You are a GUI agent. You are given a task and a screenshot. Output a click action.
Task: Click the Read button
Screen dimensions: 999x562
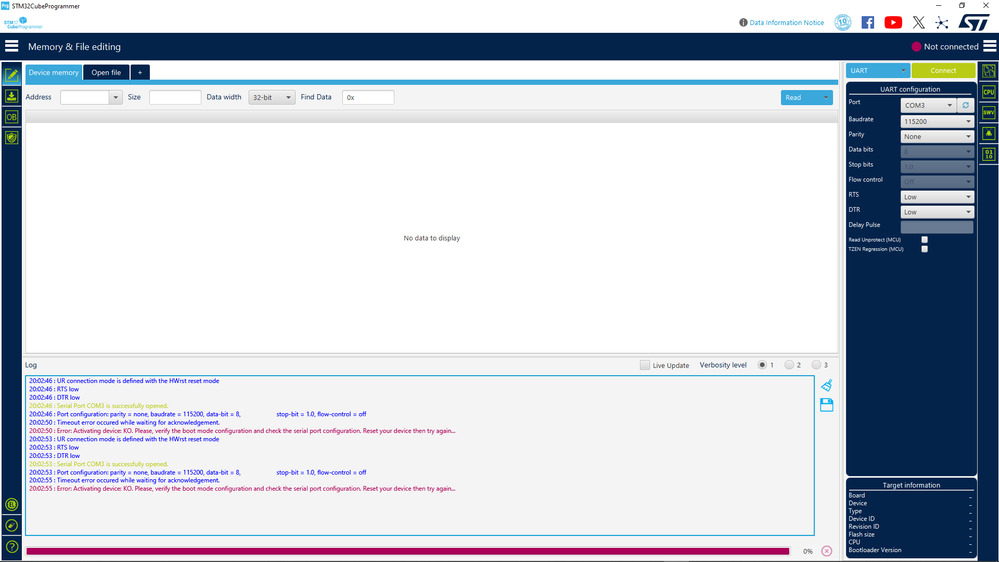(800, 97)
